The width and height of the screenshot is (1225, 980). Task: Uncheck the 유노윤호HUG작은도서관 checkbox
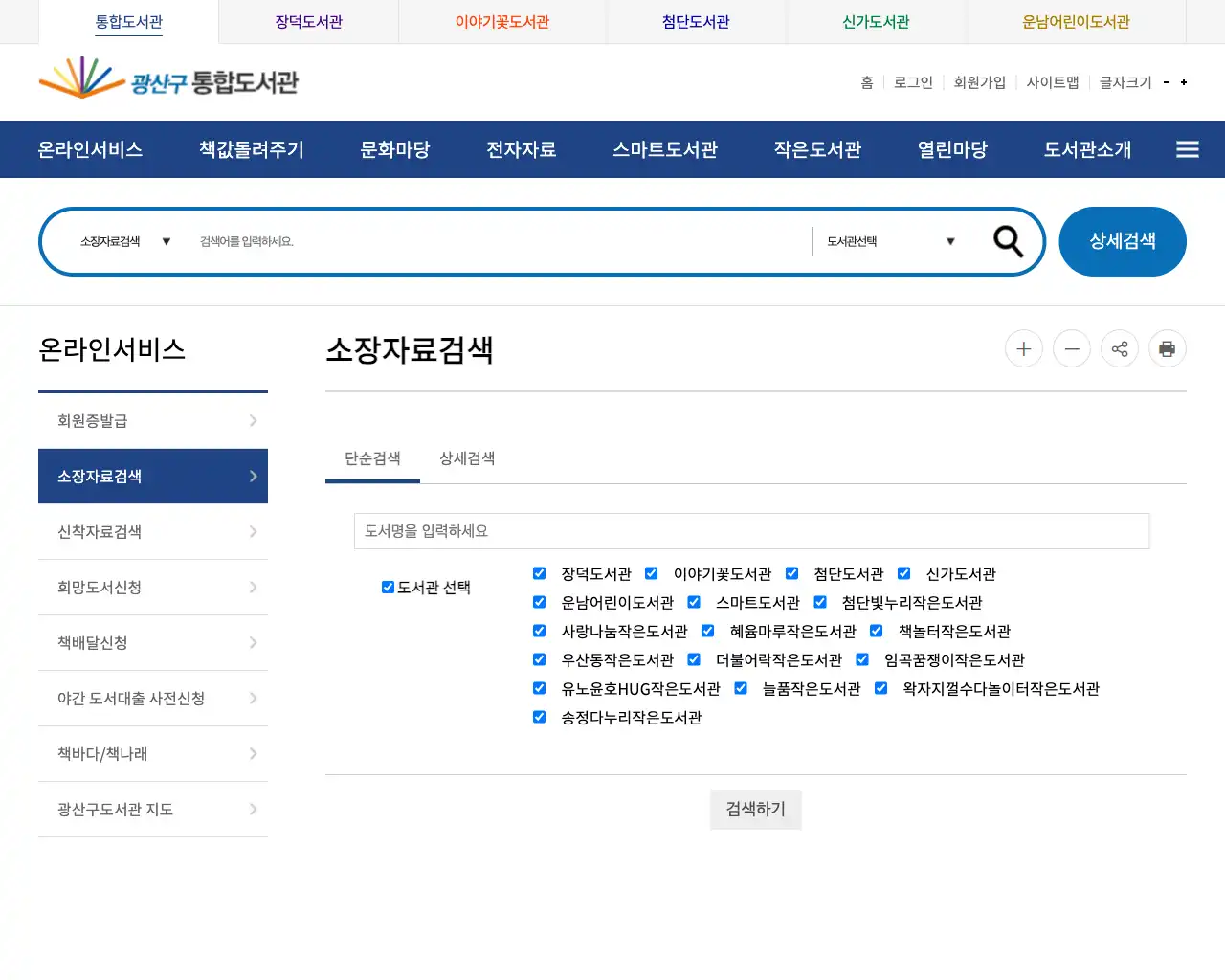[539, 688]
